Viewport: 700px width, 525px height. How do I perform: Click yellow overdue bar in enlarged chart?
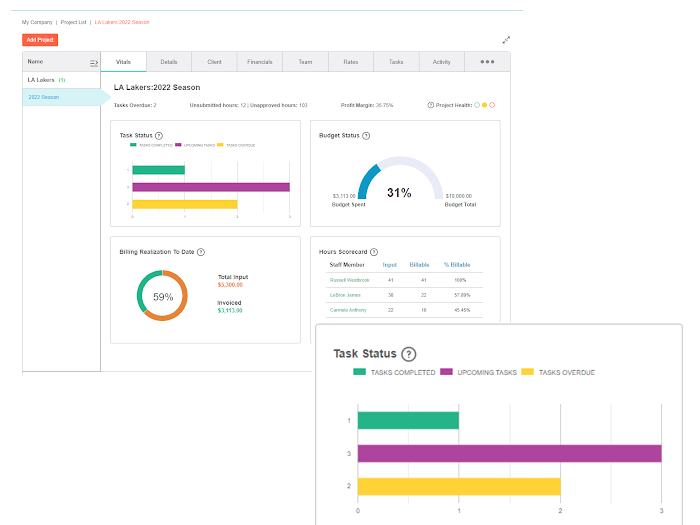coord(459,487)
